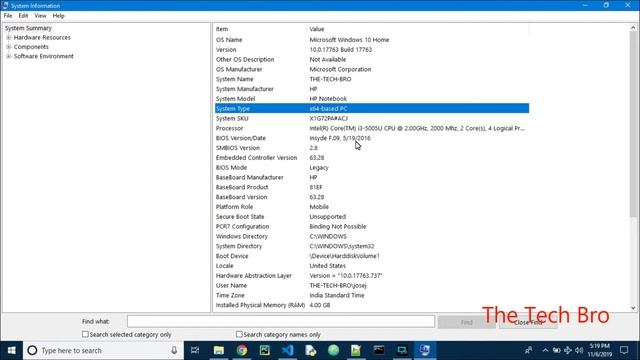The image size is (640, 360).
Task: Open the Windows Start menu
Action: click(11, 350)
